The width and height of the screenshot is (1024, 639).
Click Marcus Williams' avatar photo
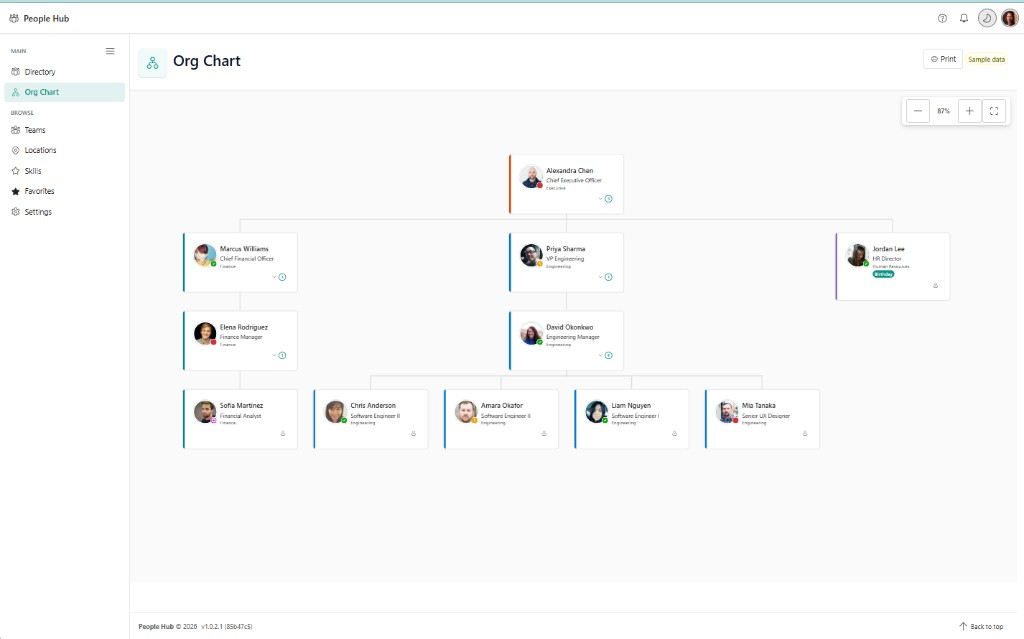pos(205,255)
